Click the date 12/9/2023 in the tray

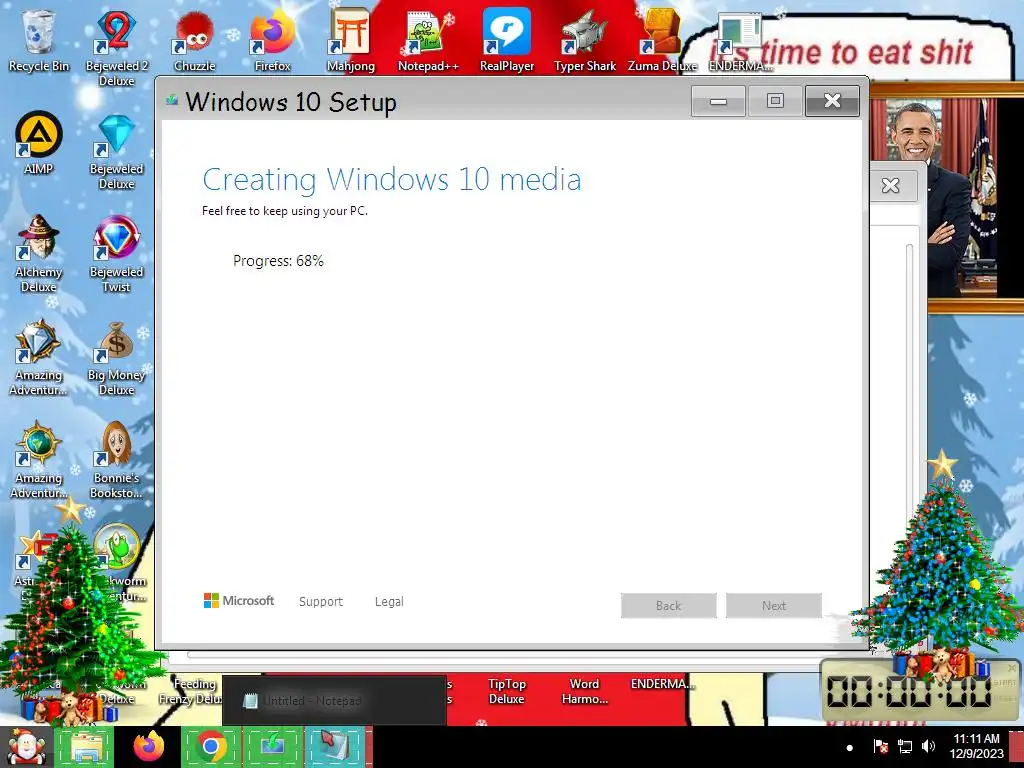tap(977, 754)
